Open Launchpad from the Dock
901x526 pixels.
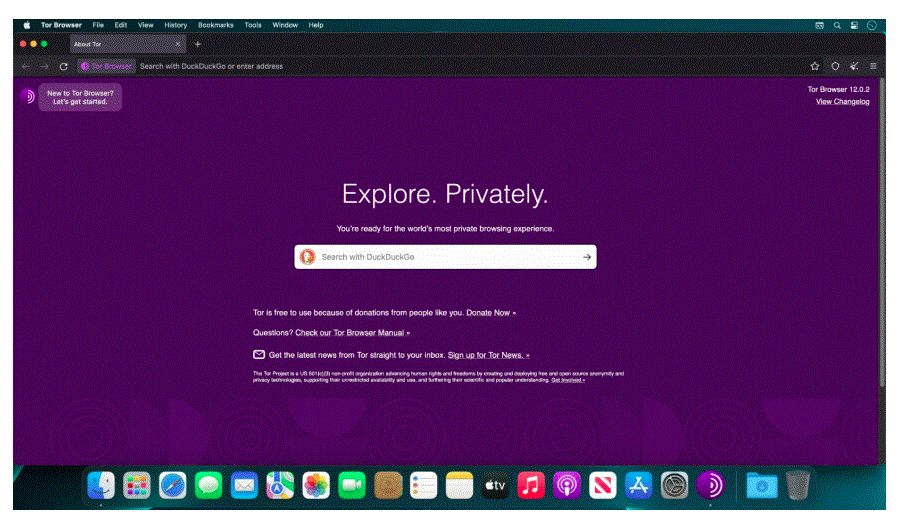point(137,486)
